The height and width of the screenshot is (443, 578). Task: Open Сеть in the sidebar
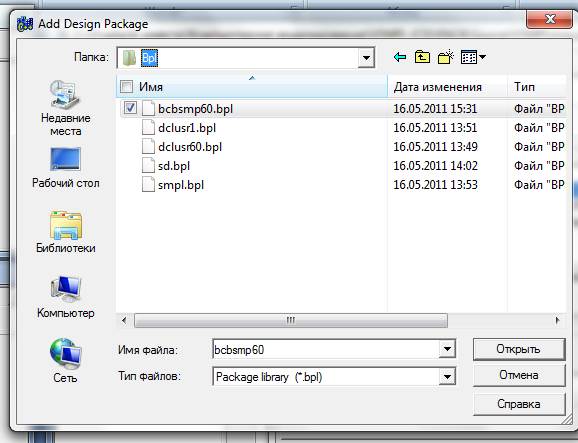[x=66, y=361]
